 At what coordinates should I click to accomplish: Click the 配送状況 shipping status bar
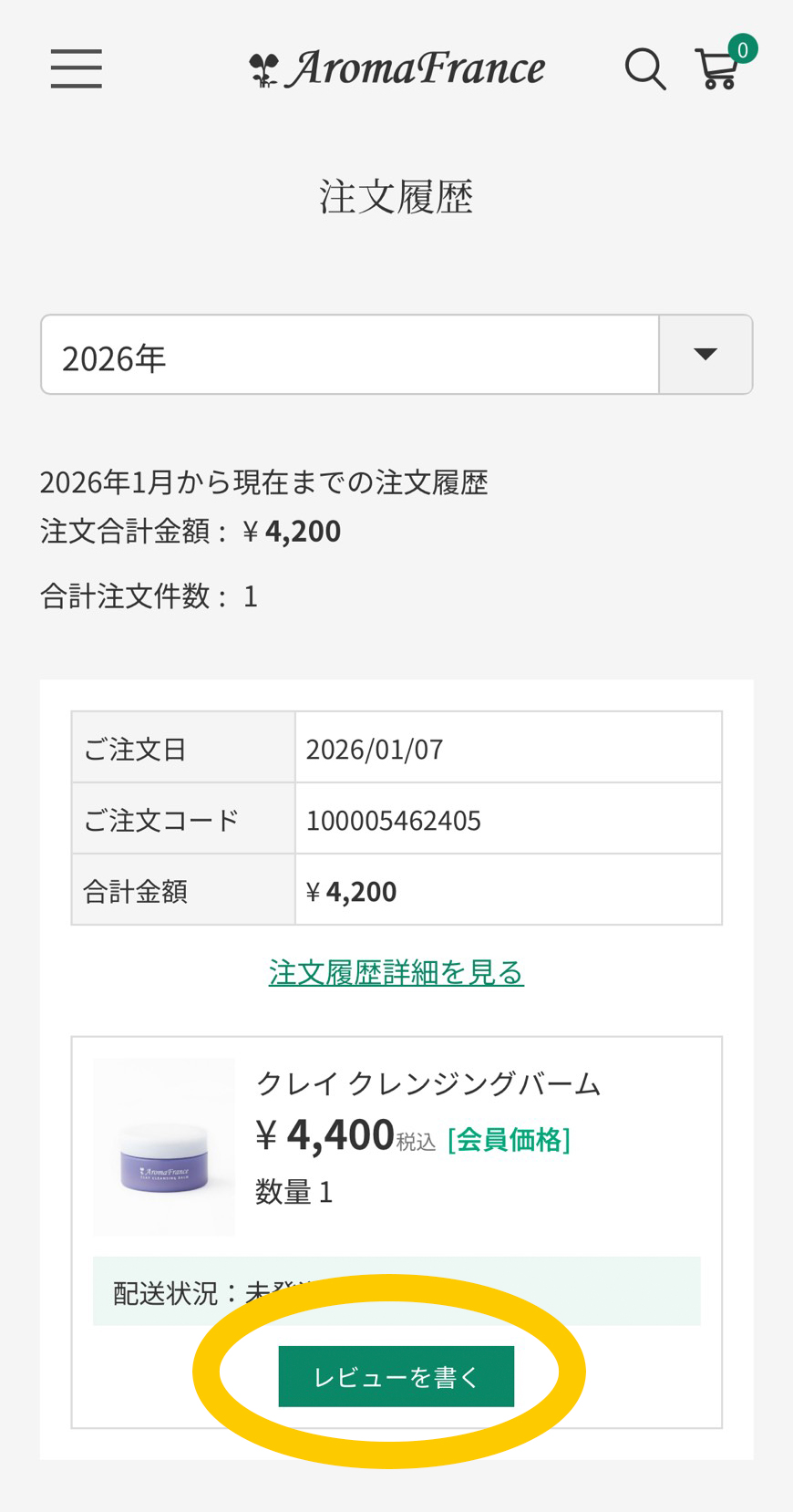coord(396,1291)
